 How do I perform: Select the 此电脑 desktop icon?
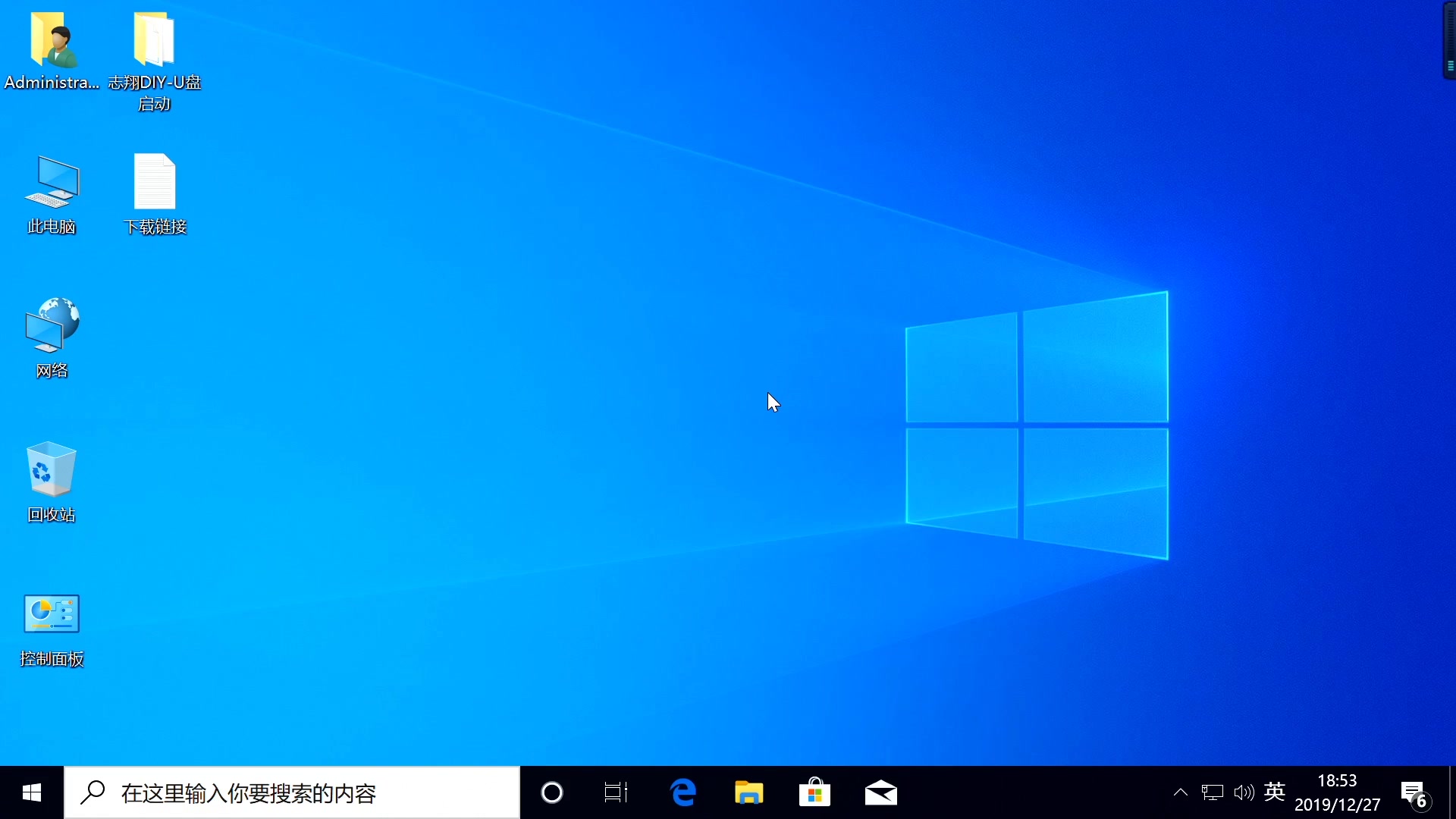52,182
